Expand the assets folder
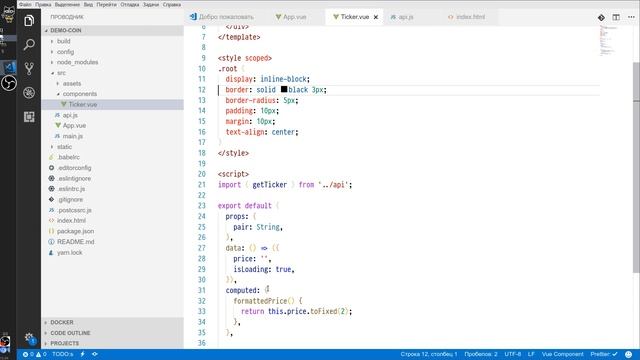This screenshot has width=640, height=360. click(x=112, y=84)
